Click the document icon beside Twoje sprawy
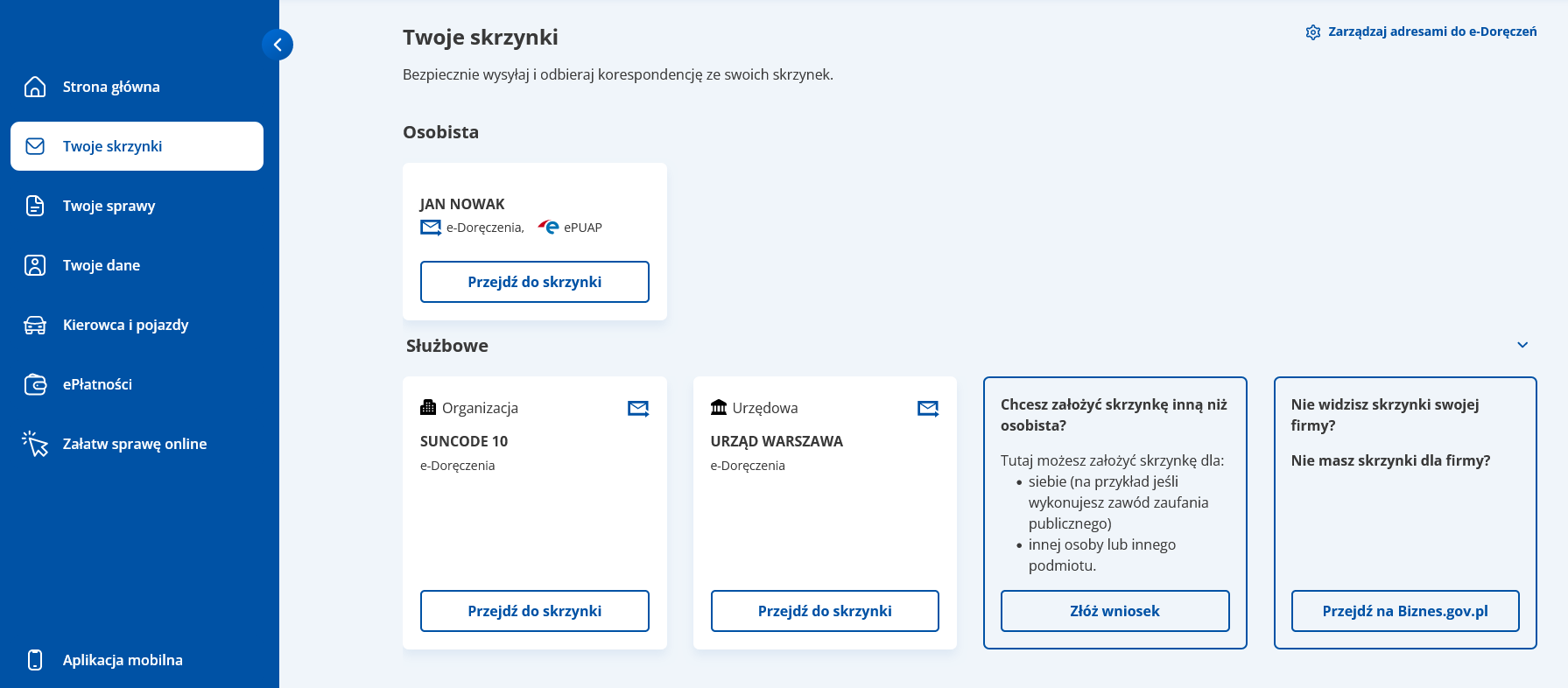The image size is (1568, 688). coord(35,206)
